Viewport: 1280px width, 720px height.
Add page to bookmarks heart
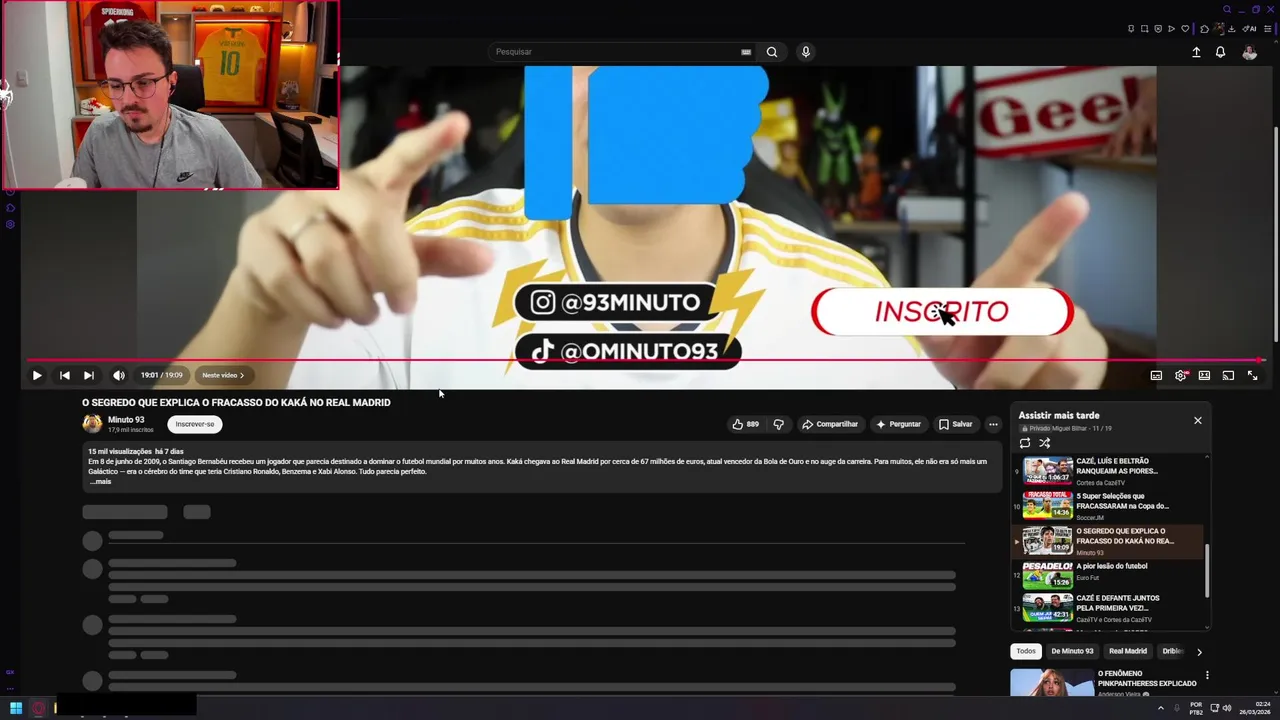pos(1186,29)
